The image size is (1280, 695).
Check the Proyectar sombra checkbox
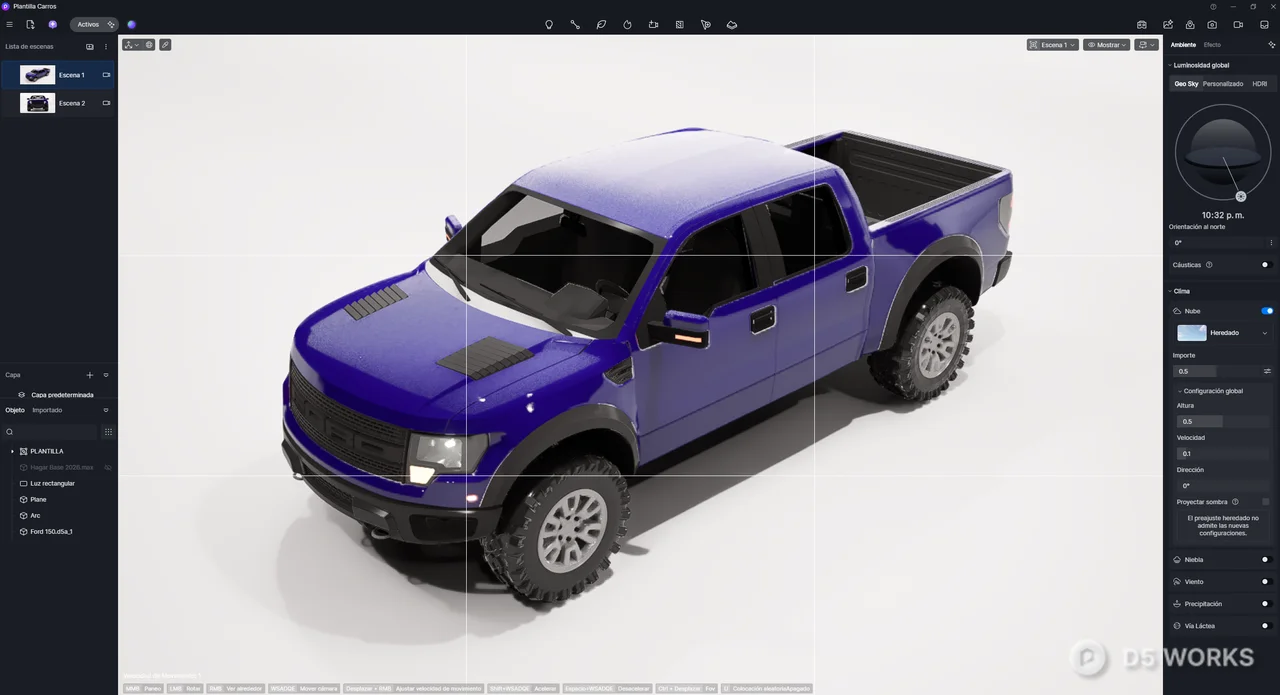coord(1266,502)
